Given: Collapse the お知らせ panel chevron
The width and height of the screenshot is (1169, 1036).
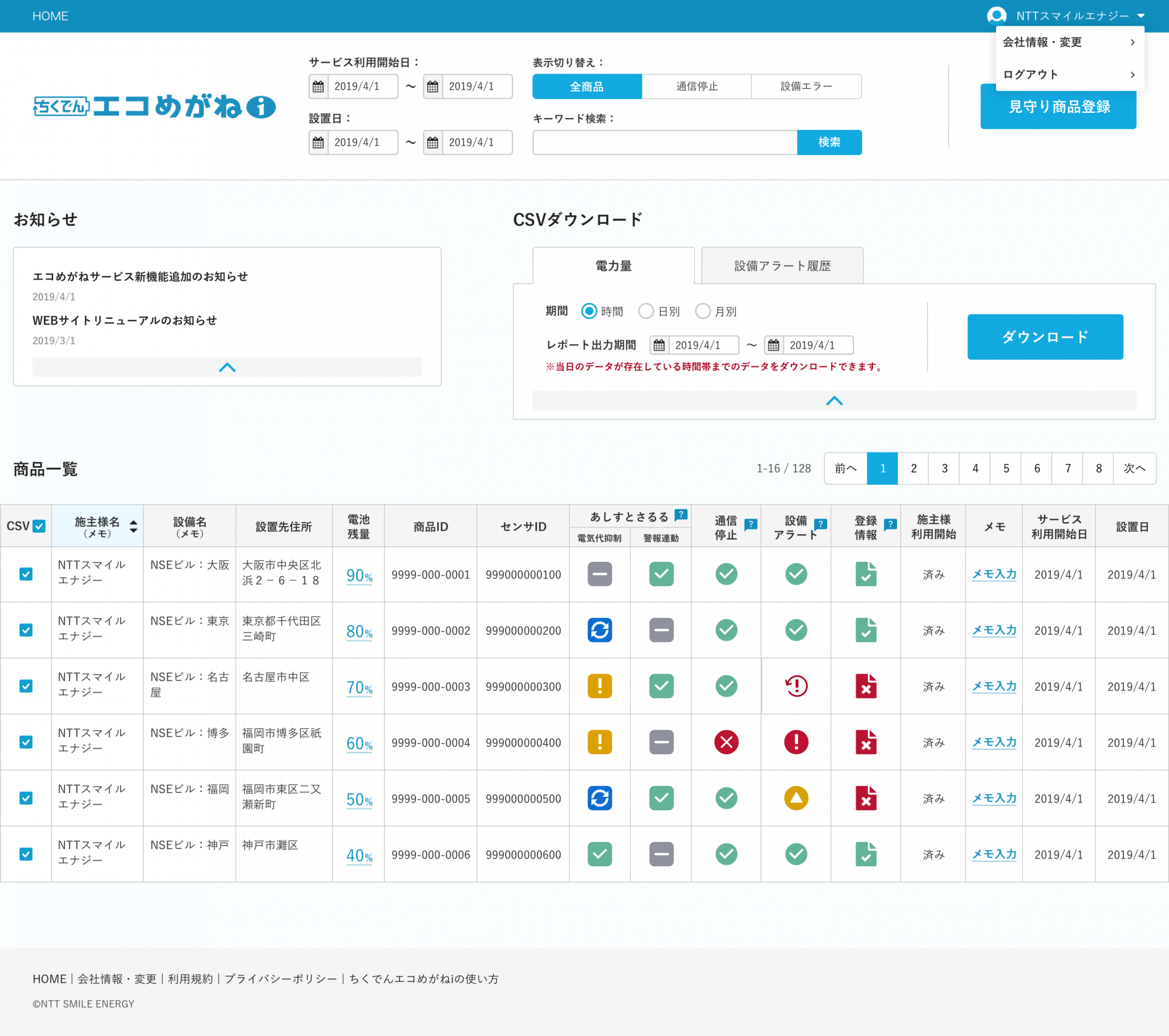Looking at the screenshot, I should tap(227, 367).
